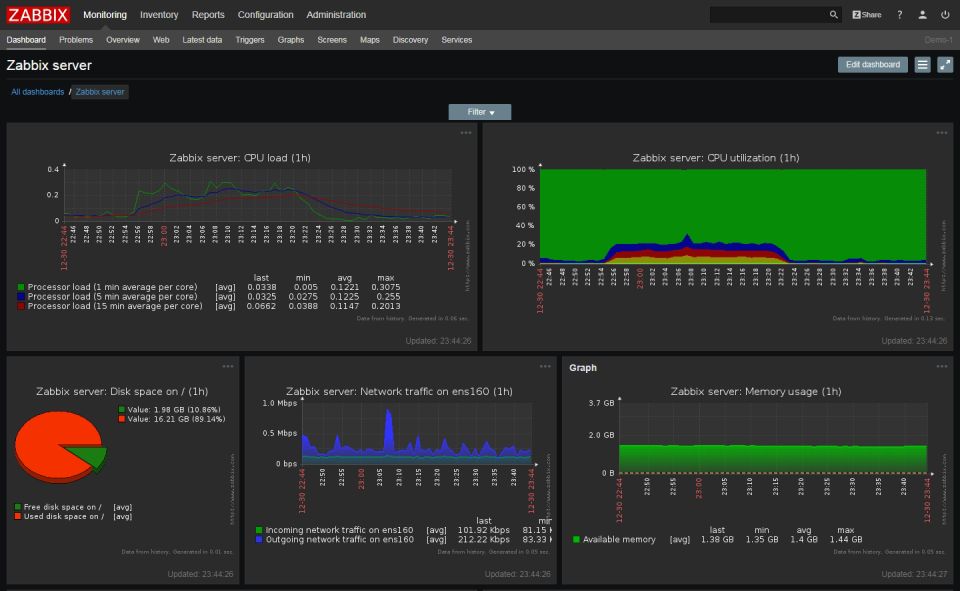Switch to the Latest data tab
Viewport: 960px width, 591px height.
point(202,40)
